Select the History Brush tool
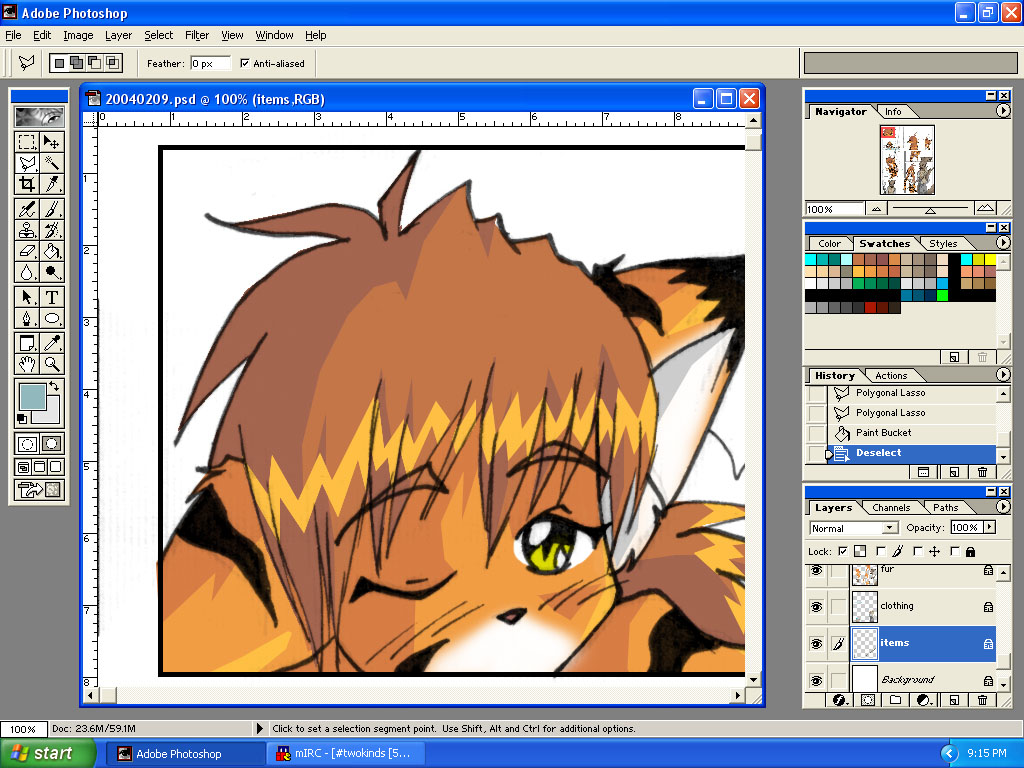Image resolution: width=1024 pixels, height=768 pixels. click(52, 230)
